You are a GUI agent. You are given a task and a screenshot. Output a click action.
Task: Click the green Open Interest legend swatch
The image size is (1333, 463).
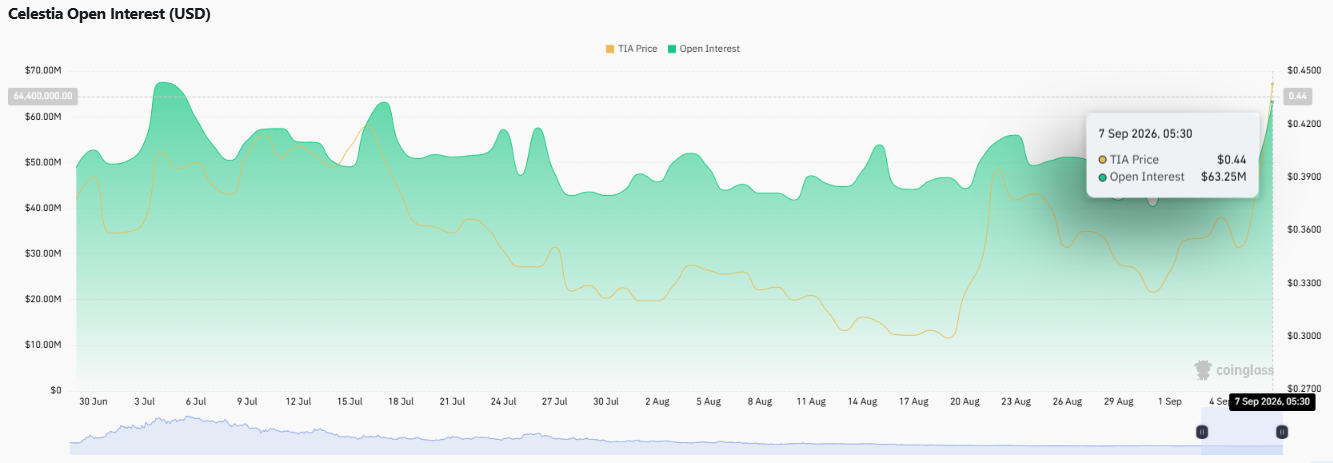click(x=673, y=48)
